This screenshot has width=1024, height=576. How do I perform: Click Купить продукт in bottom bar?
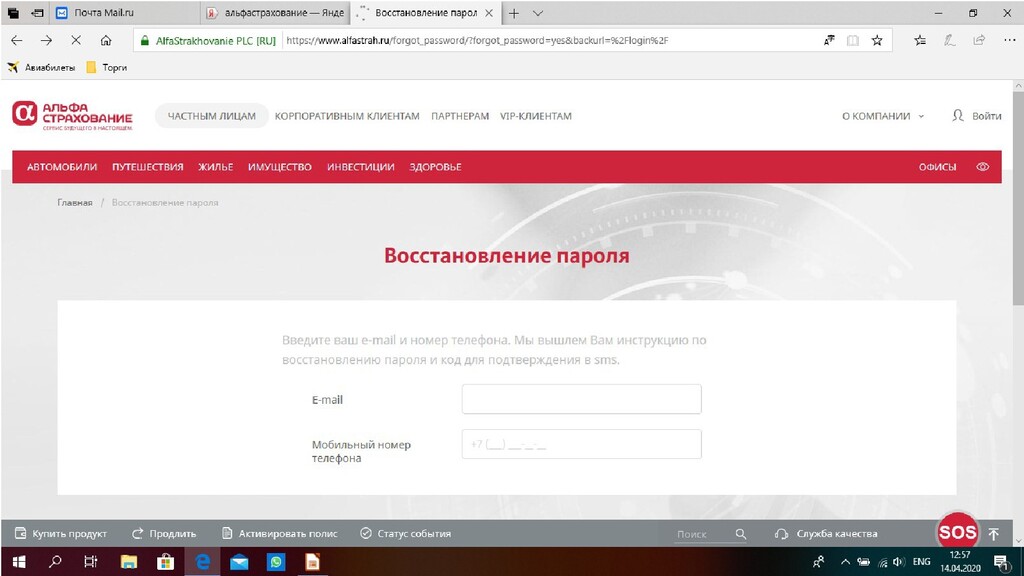(x=61, y=534)
